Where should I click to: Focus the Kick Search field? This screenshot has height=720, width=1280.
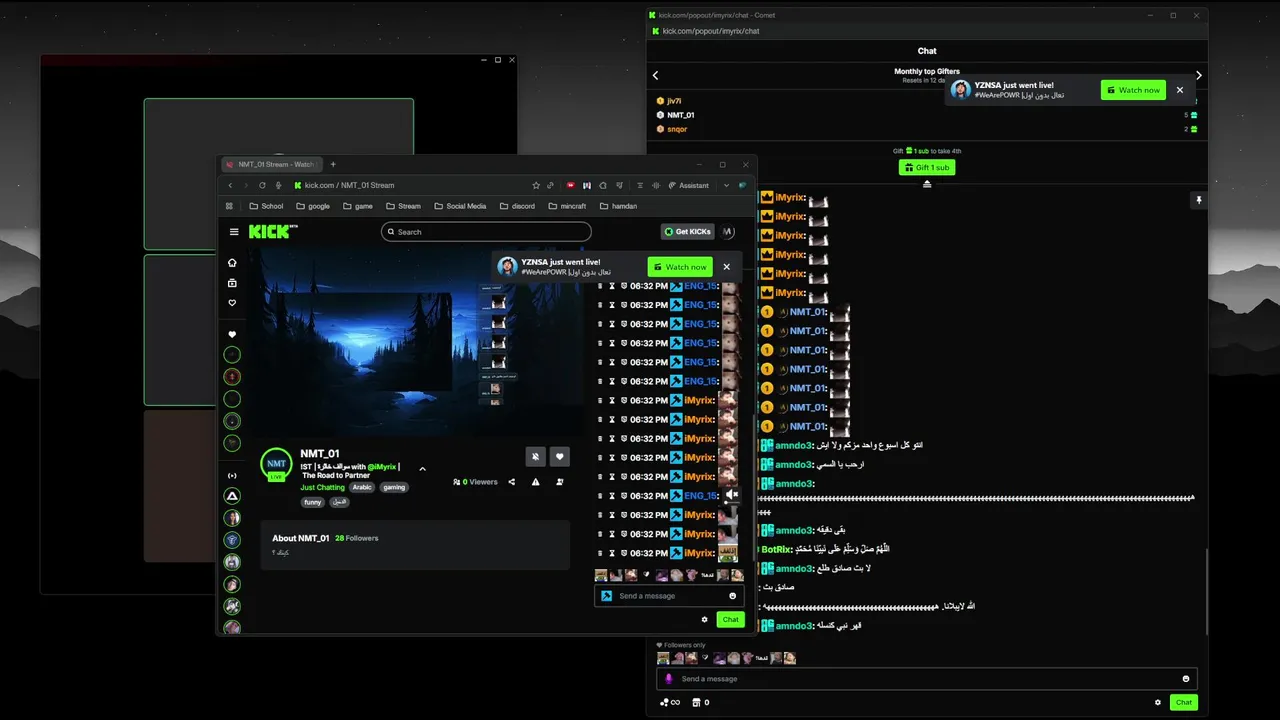[x=486, y=232]
